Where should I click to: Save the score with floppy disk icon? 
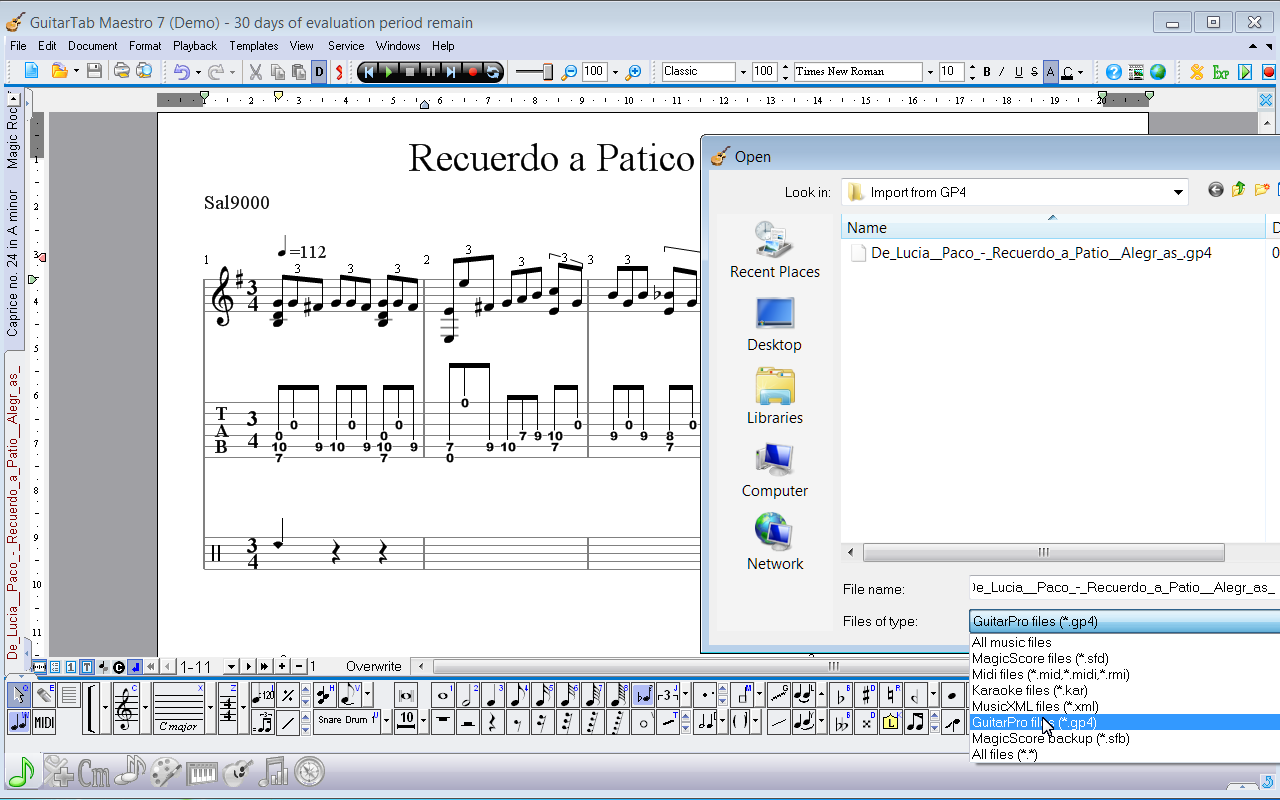click(94, 71)
